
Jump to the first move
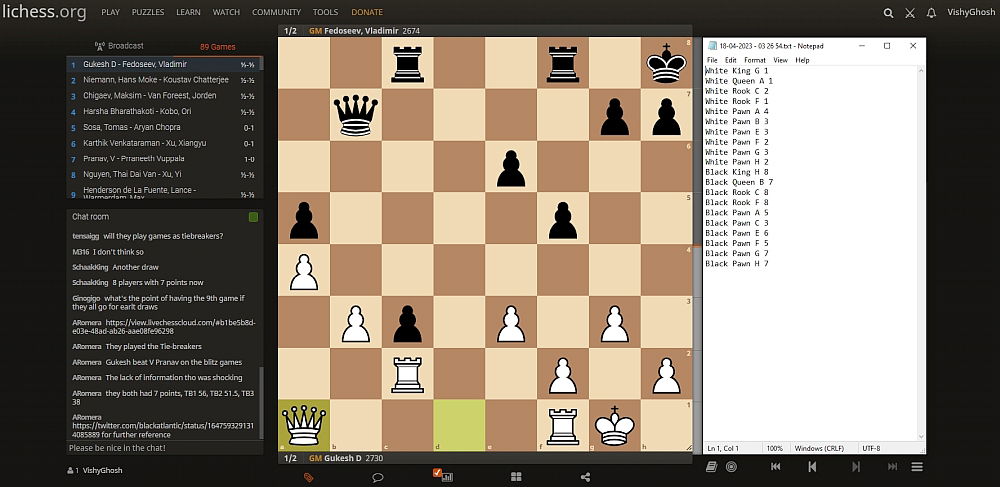click(775, 467)
